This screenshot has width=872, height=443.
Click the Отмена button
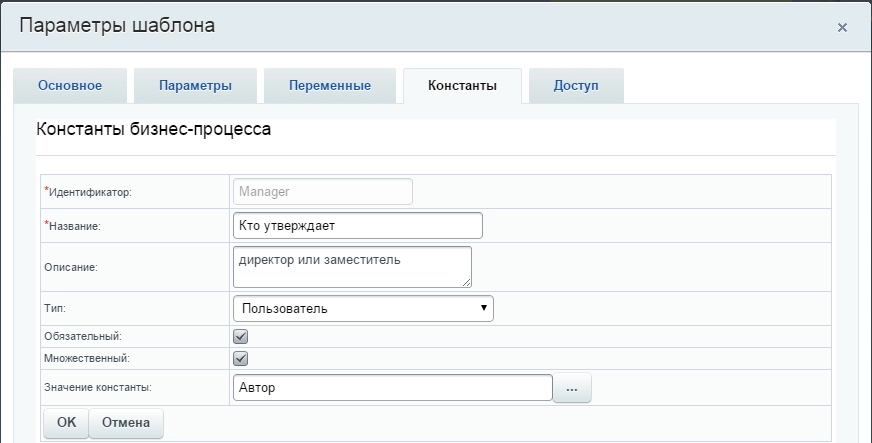tap(126, 423)
